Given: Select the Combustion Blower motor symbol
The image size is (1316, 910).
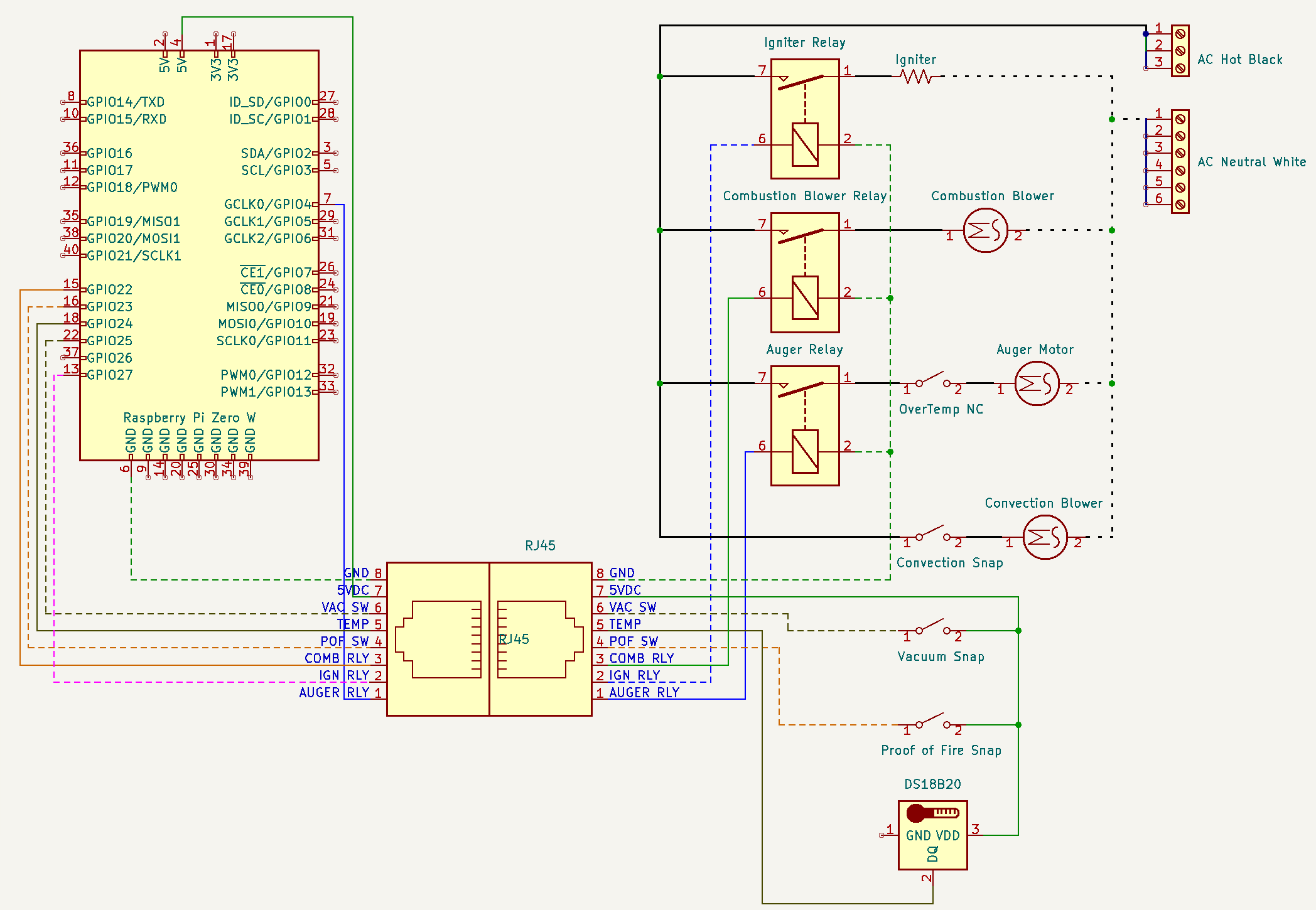Looking at the screenshot, I should pyautogui.click(x=985, y=230).
